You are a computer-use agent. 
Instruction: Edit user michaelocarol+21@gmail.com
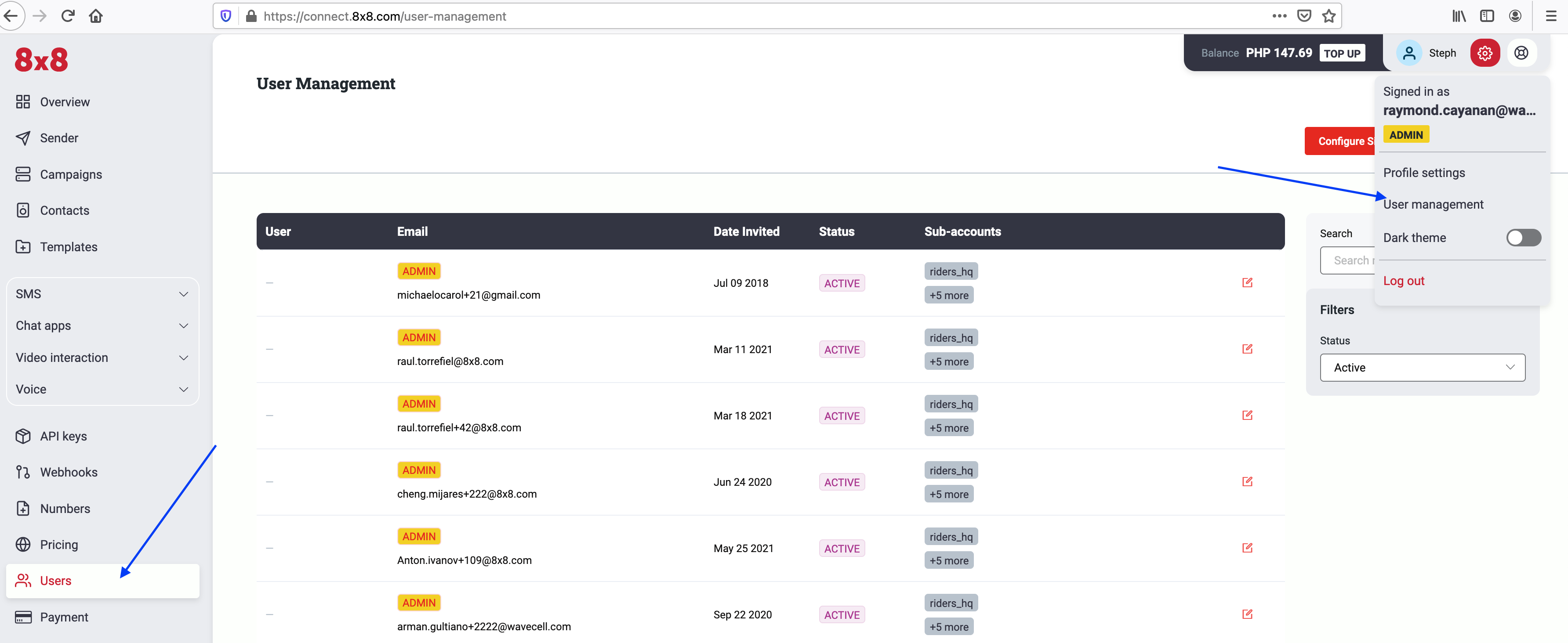tap(1247, 282)
